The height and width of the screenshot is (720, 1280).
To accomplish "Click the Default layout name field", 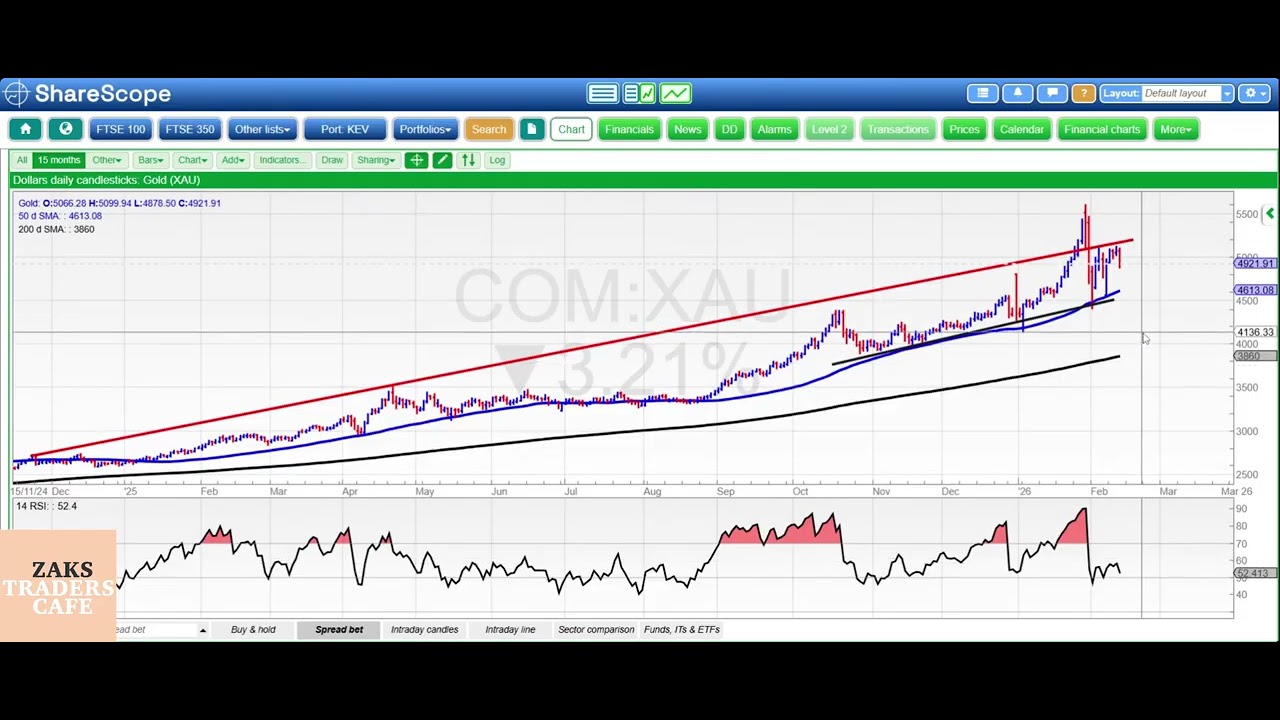I will 1180,93.
